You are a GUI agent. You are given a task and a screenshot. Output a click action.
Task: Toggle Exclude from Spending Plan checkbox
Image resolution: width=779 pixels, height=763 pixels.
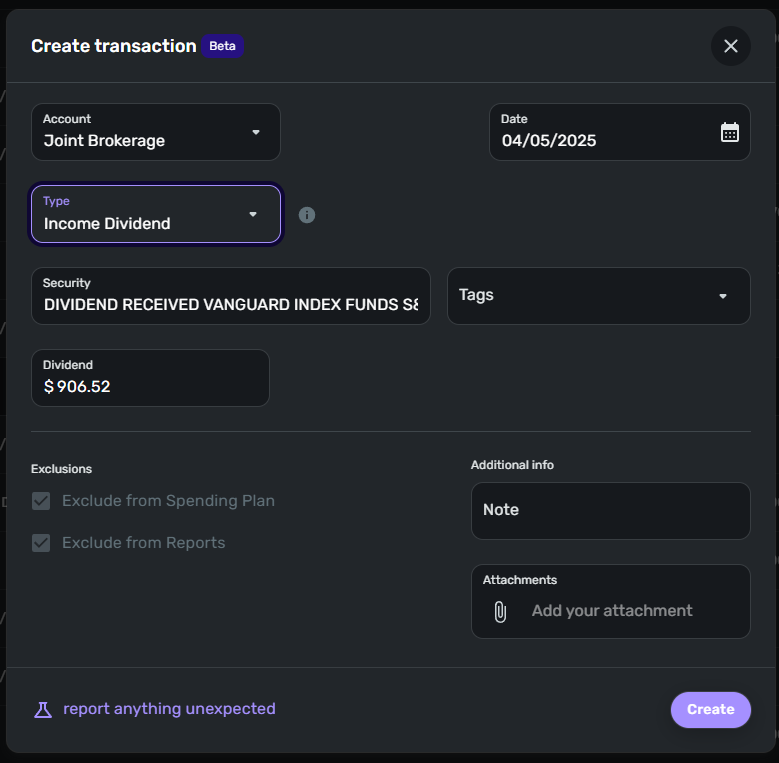[41, 501]
